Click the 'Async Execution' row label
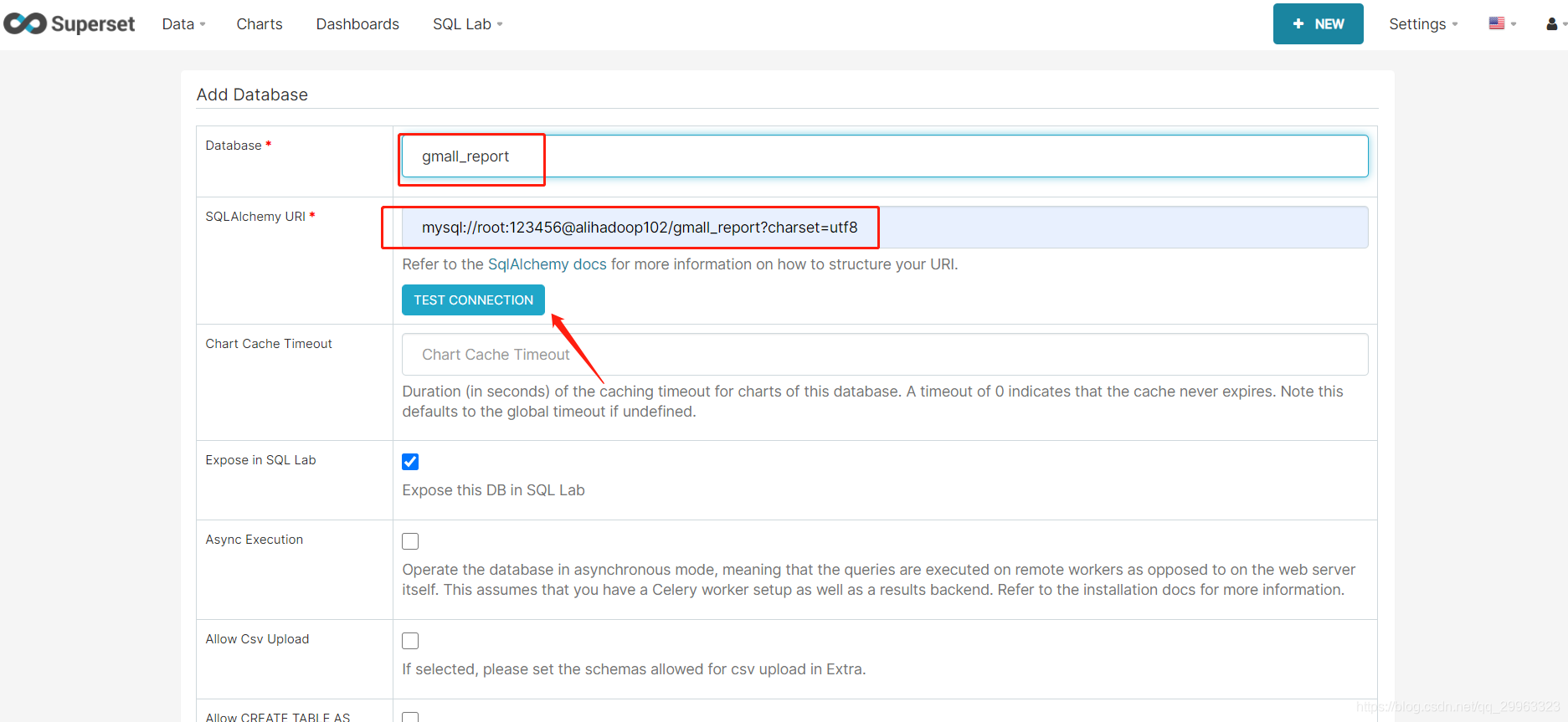Screen dimensions: 1568x722 click(254, 540)
